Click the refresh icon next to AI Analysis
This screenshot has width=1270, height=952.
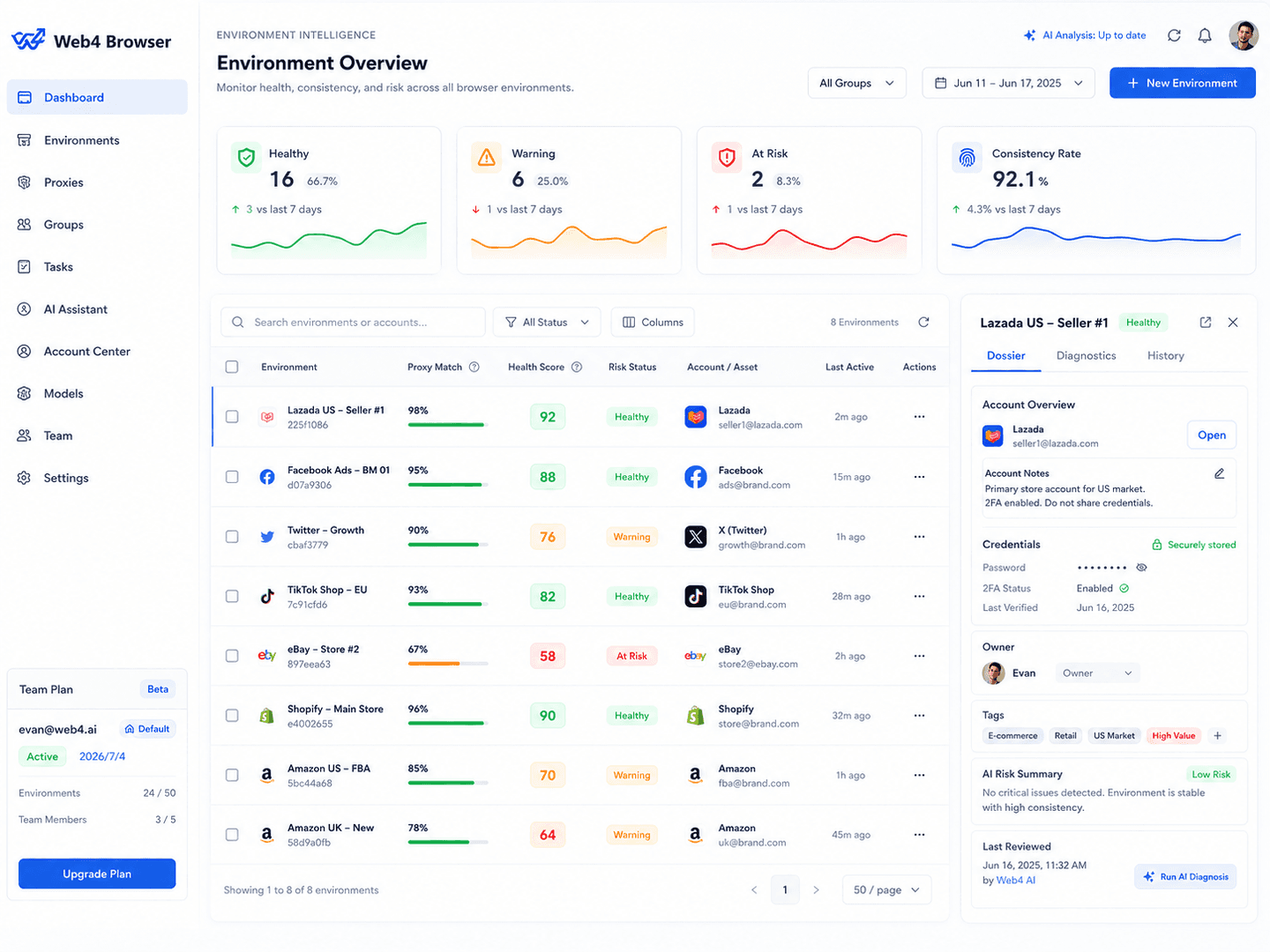[1174, 36]
